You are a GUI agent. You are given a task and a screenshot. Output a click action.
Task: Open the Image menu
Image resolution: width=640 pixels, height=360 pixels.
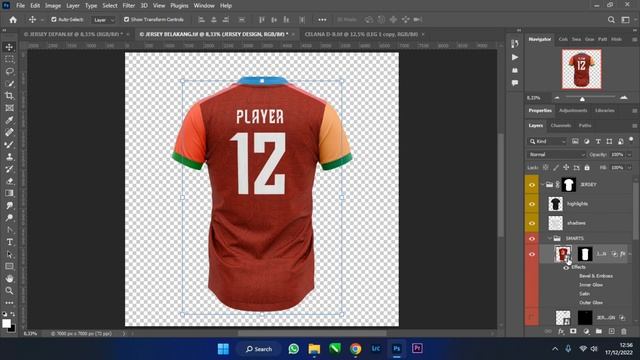(x=53, y=6)
